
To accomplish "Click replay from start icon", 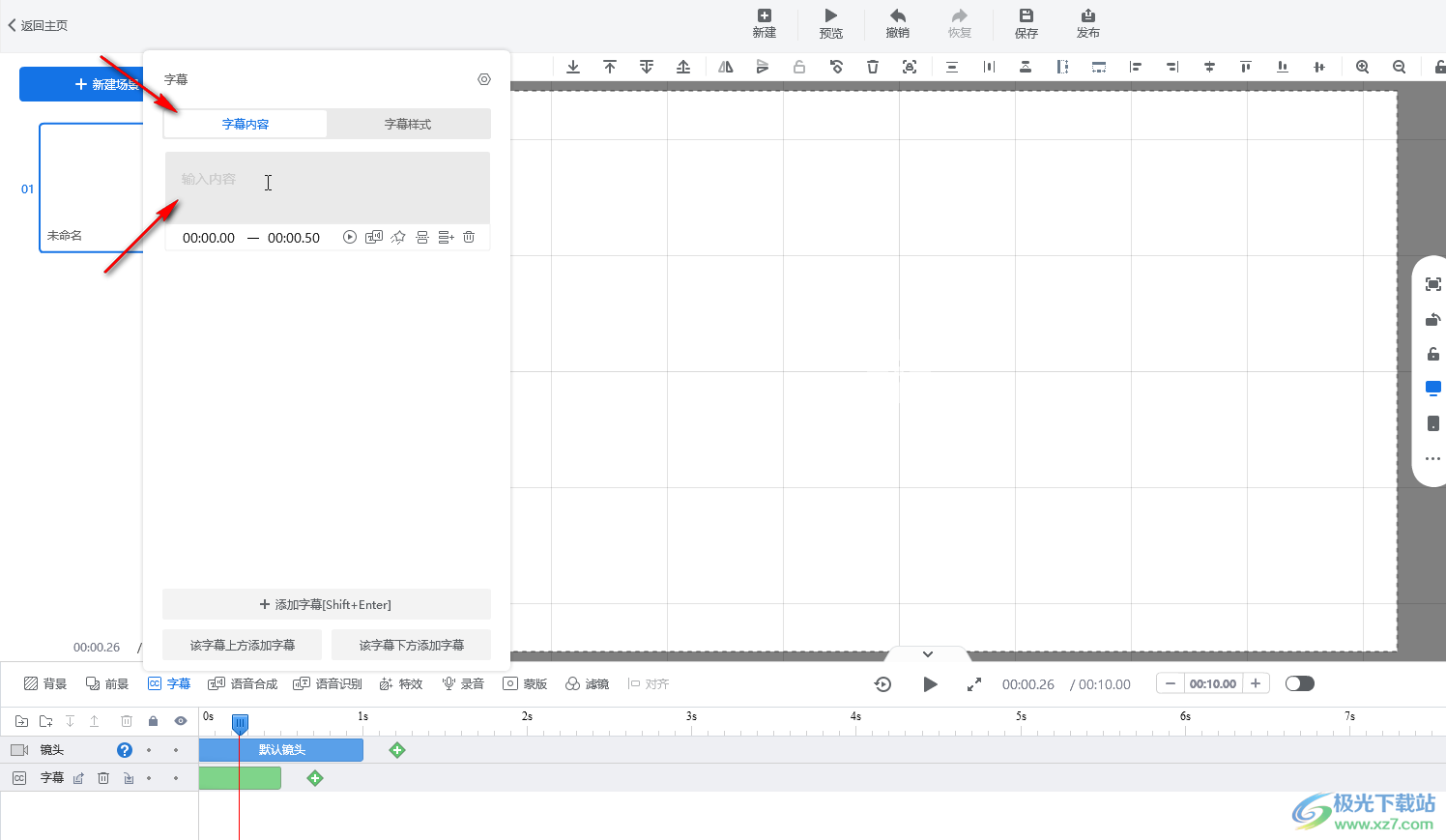I will point(882,684).
